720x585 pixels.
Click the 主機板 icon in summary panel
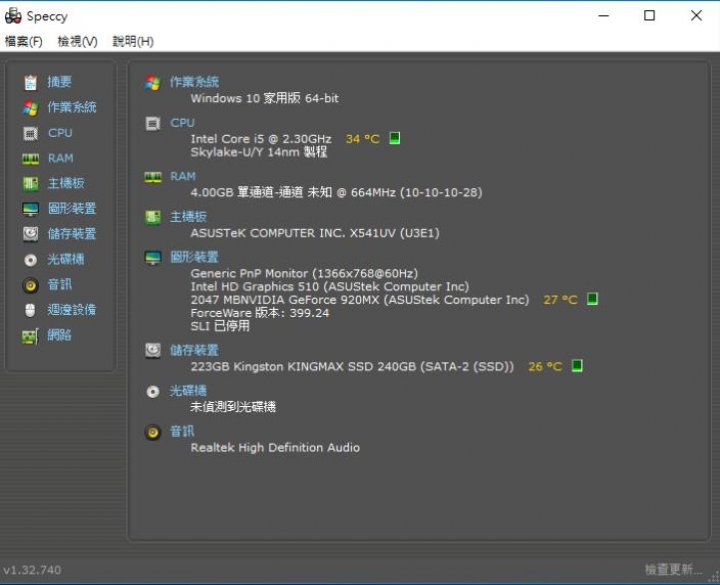tap(152, 217)
